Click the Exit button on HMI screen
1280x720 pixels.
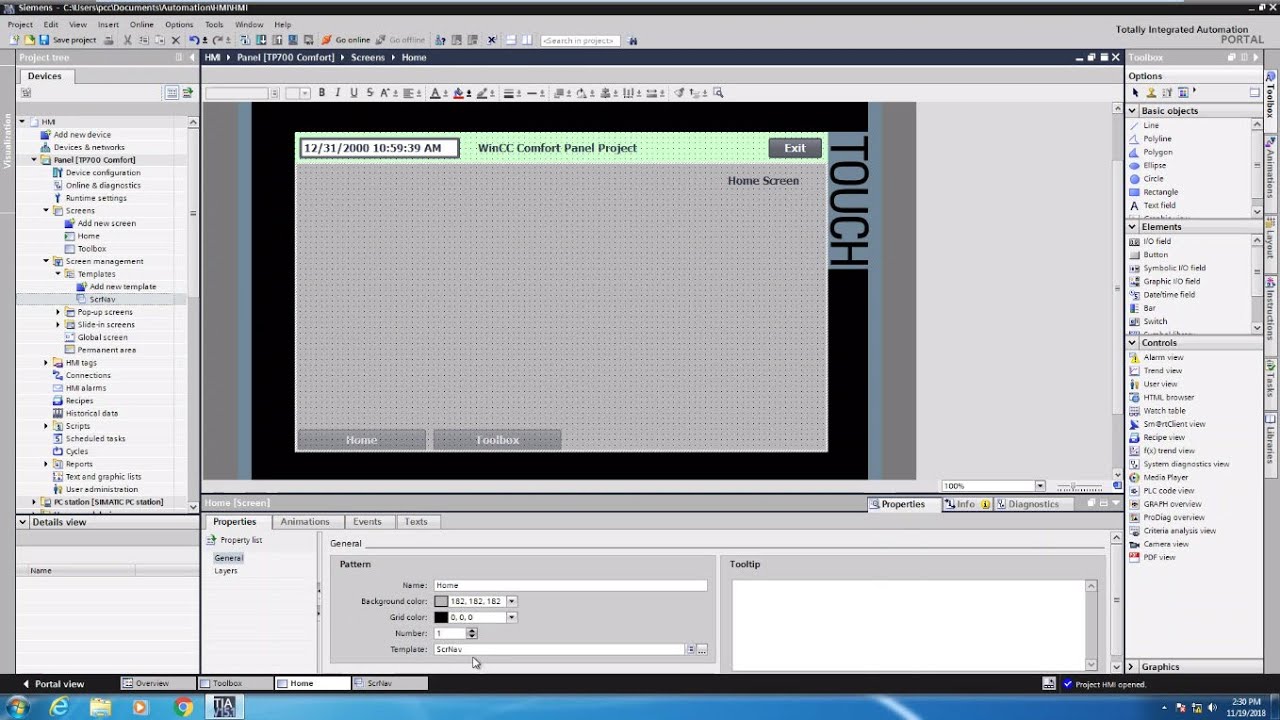pyautogui.click(x=795, y=148)
